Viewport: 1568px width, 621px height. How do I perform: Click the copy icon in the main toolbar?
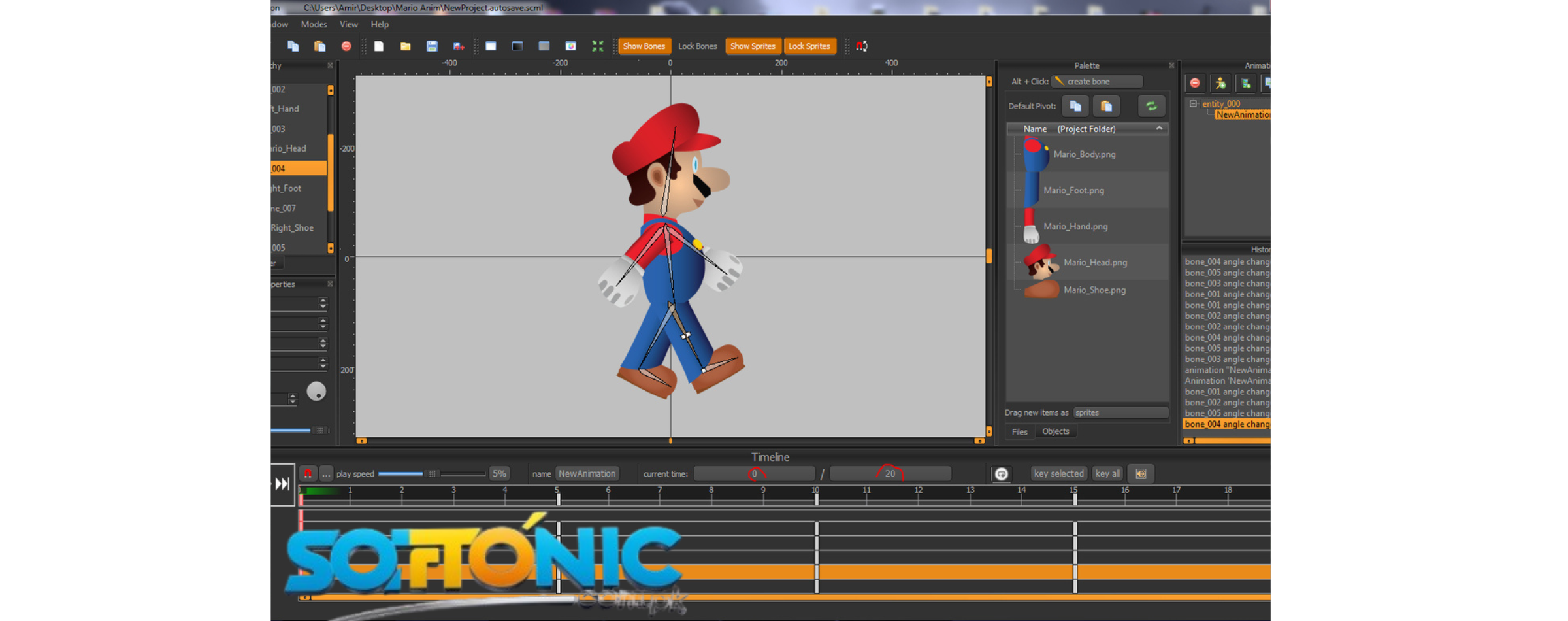[x=293, y=46]
